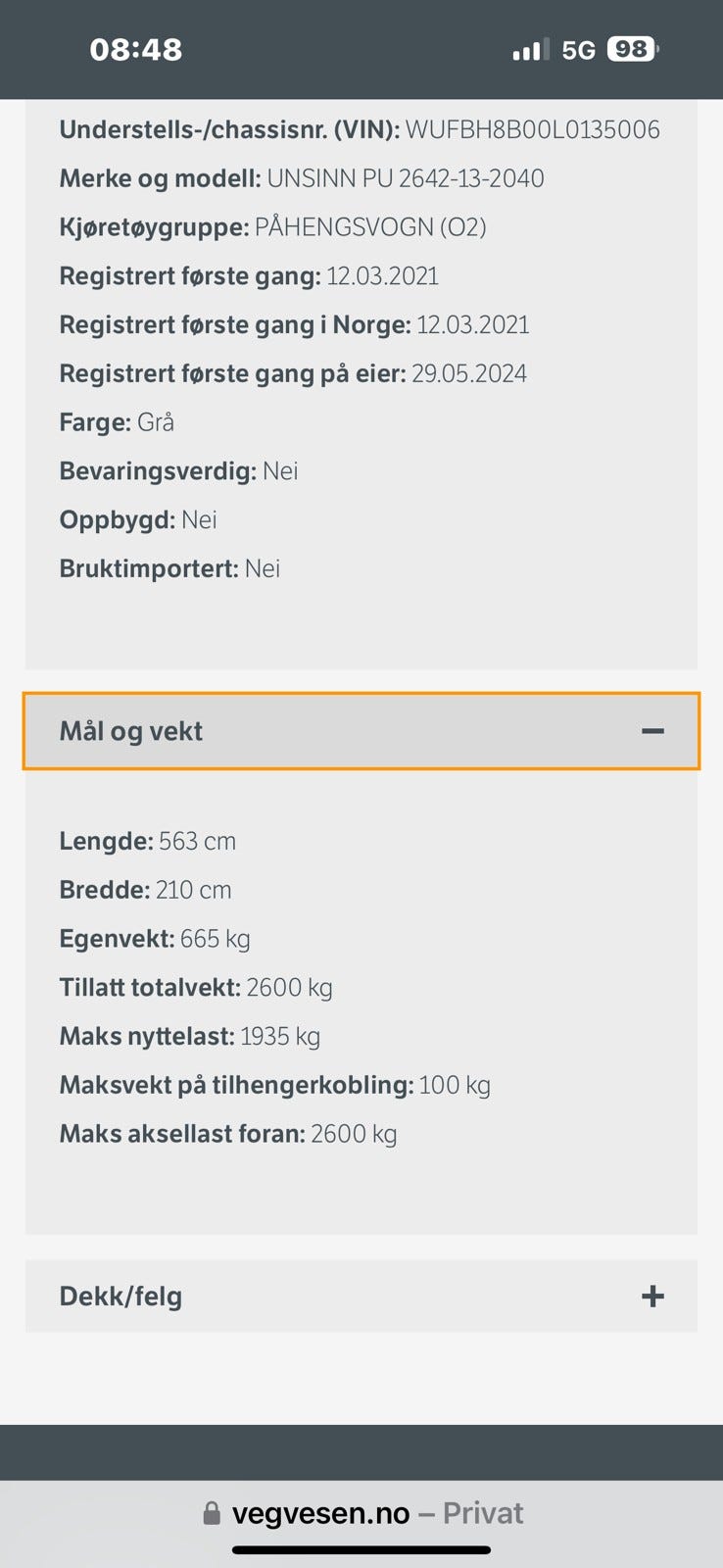Tap the VIN number WUFBH8B00L0135006

point(533,129)
